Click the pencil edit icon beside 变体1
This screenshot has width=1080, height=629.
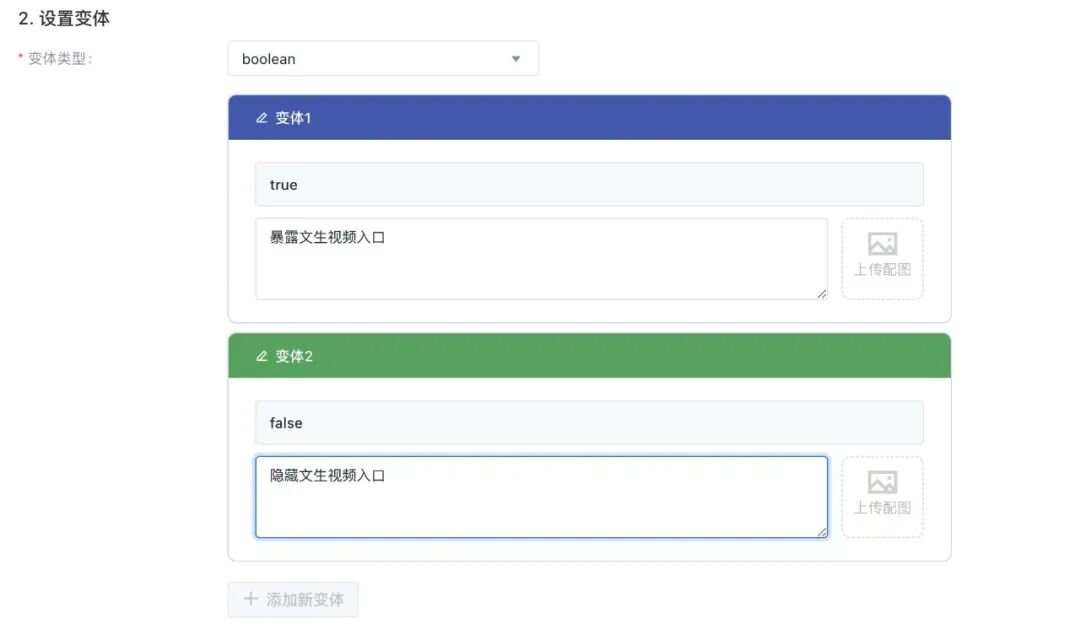coord(261,118)
